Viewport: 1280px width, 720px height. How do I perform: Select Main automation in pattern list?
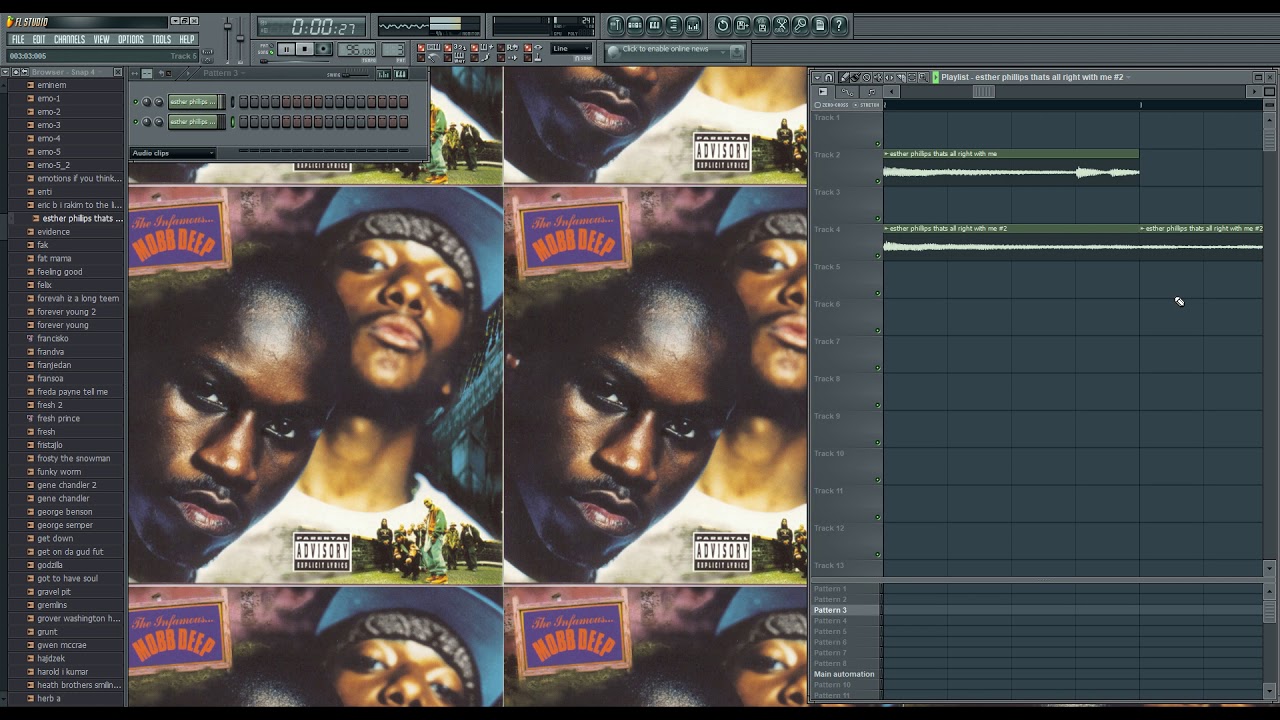(844, 674)
